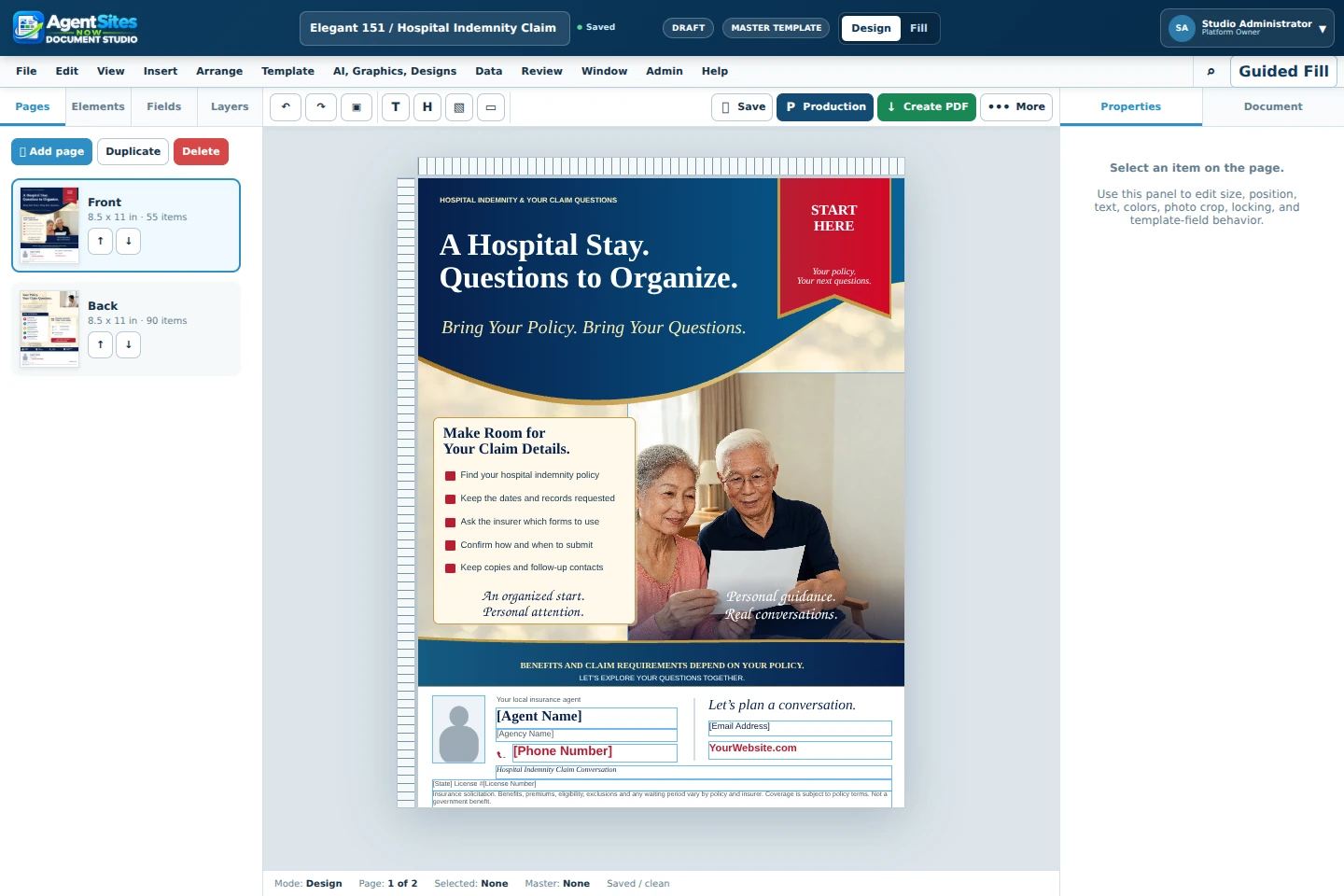The height and width of the screenshot is (896, 1344).
Task: Move the Front page down
Action: click(129, 241)
